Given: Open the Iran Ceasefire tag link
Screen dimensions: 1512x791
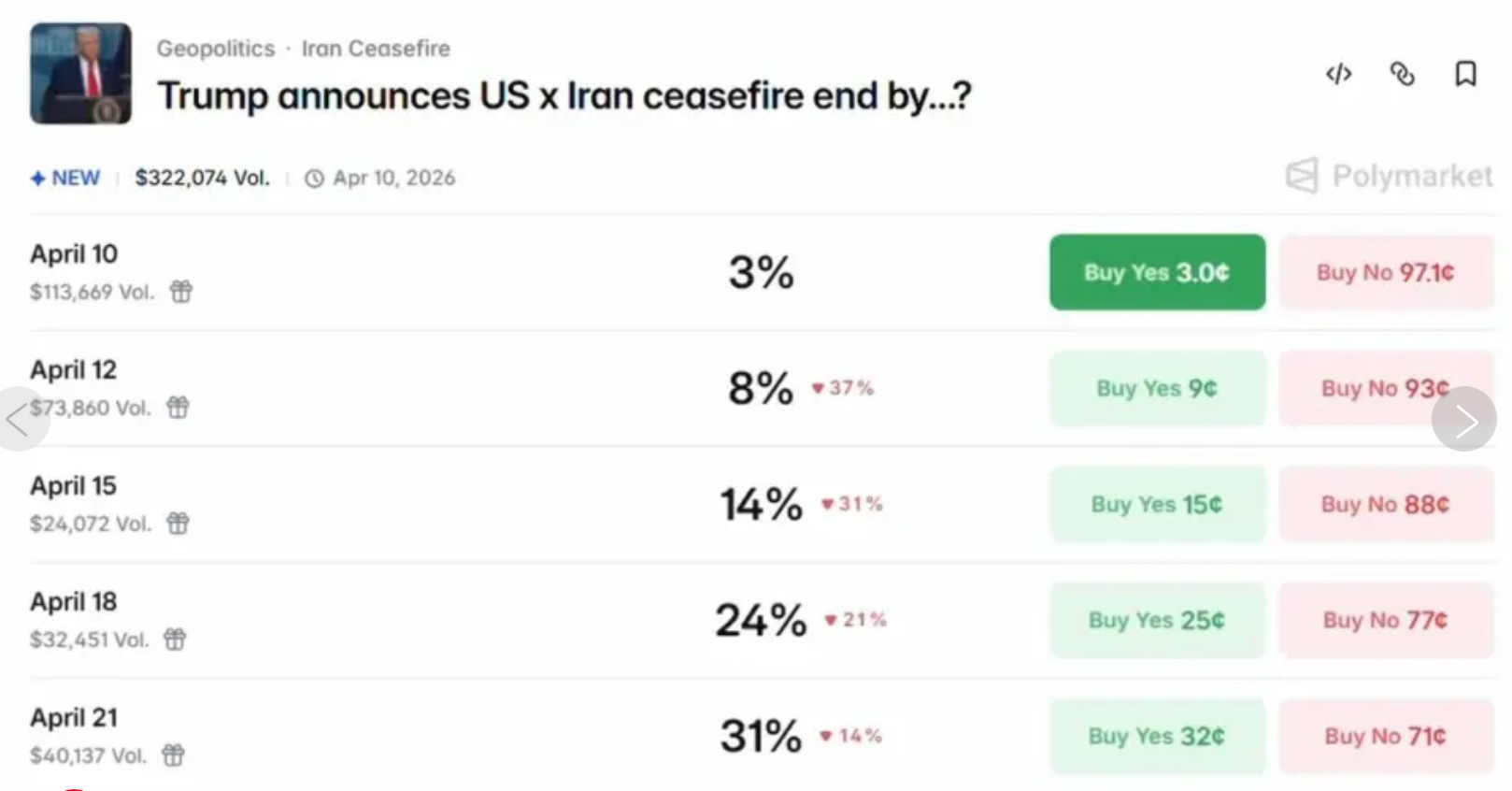Looking at the screenshot, I should pyautogui.click(x=376, y=49).
